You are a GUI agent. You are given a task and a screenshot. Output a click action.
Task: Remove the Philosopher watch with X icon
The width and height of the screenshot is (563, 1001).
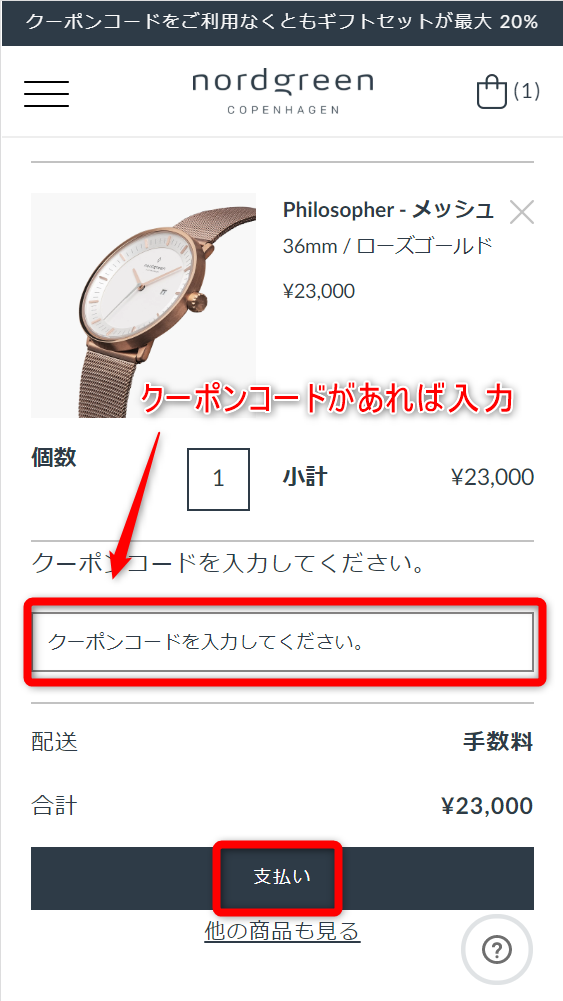[x=522, y=212]
